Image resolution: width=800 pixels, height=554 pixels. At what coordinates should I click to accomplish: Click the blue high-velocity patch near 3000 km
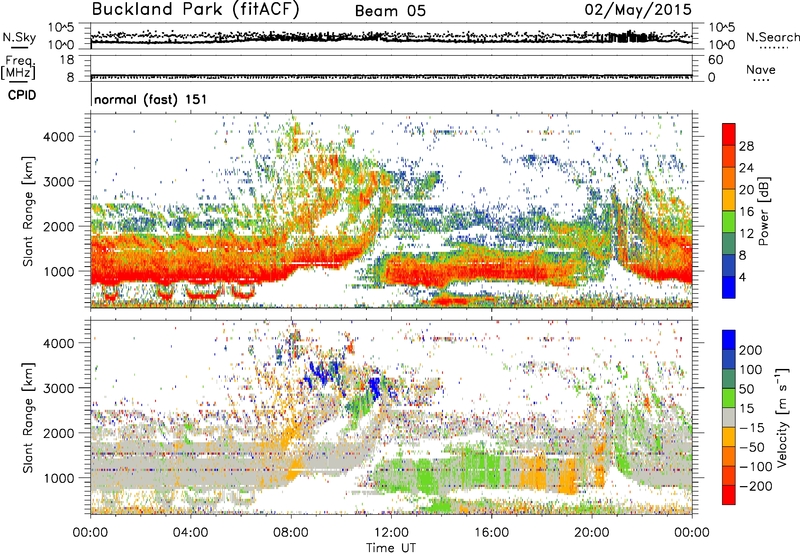pos(374,388)
